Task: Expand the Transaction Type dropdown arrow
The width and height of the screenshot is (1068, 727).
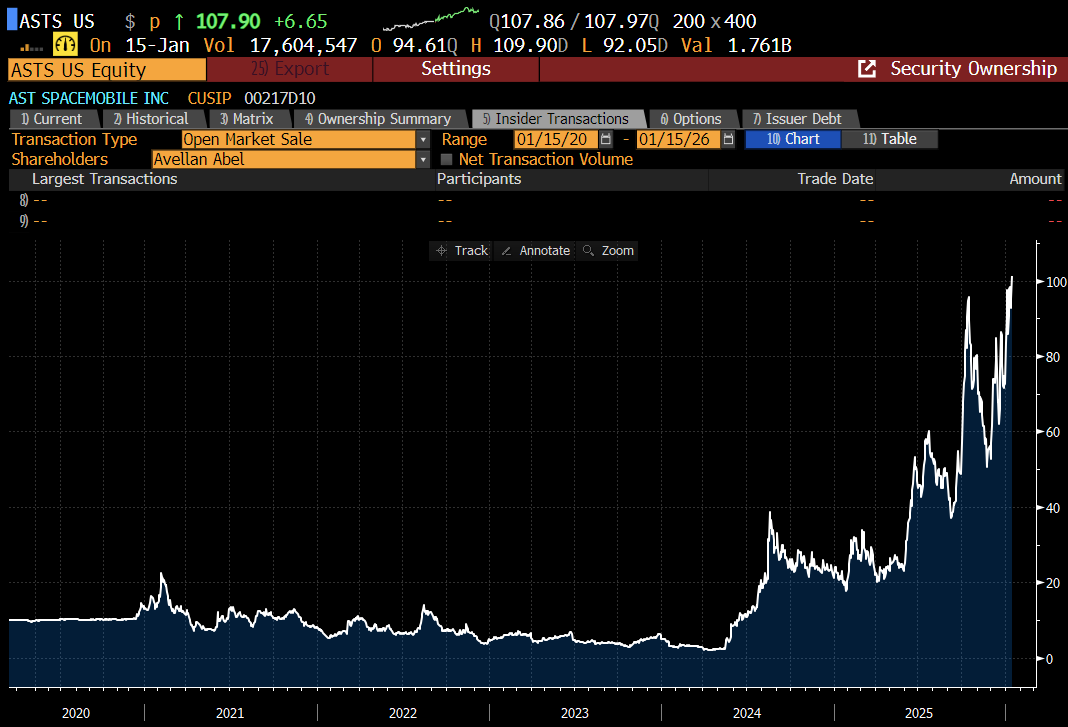Action: (x=423, y=139)
